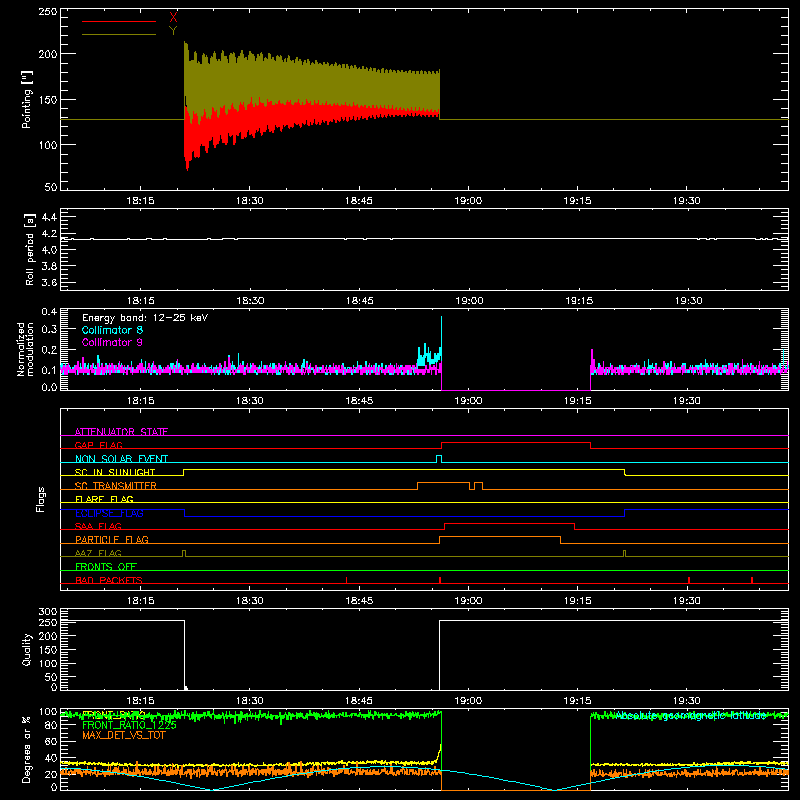Click the 4.4 tick on roll period axis
Image resolution: width=800 pixels, height=800 pixels.
pos(48,217)
